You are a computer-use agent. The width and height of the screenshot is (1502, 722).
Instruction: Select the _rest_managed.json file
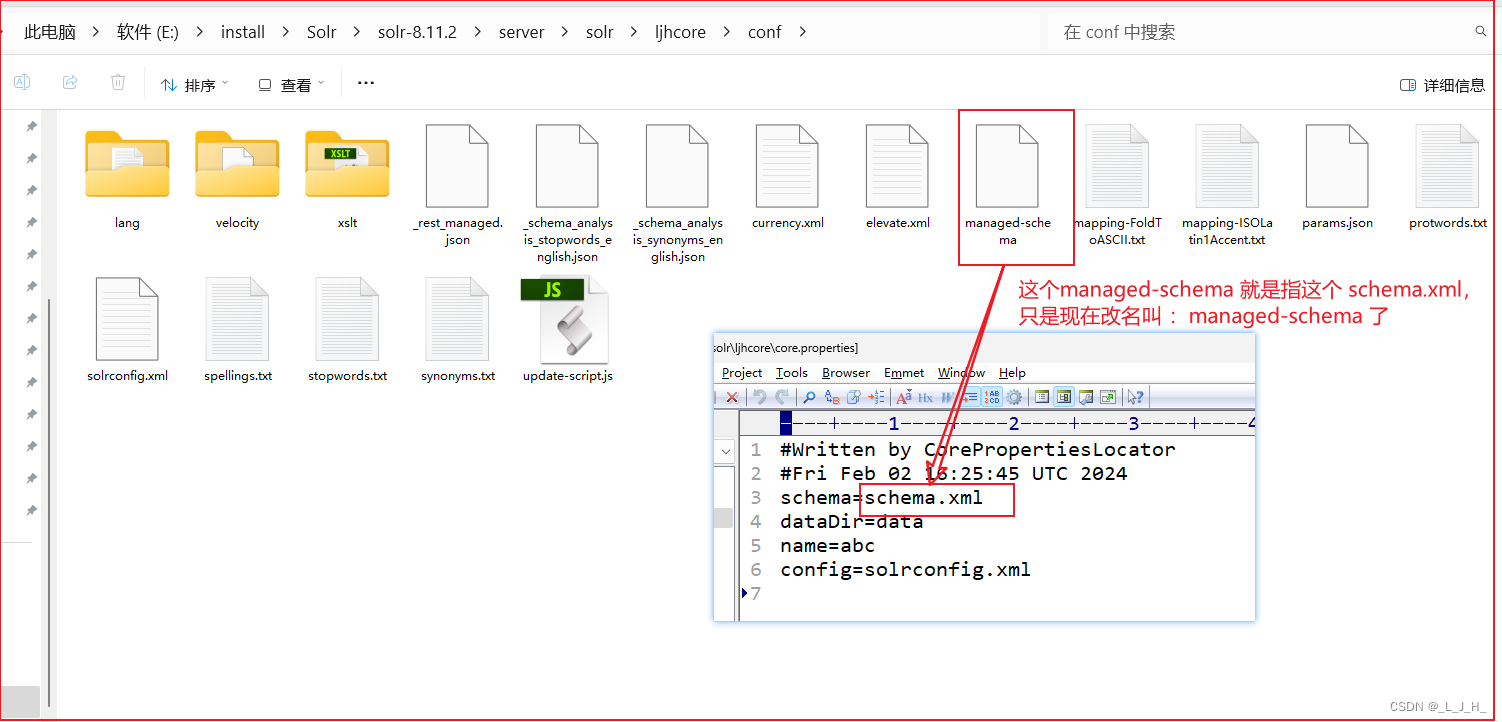(457, 187)
